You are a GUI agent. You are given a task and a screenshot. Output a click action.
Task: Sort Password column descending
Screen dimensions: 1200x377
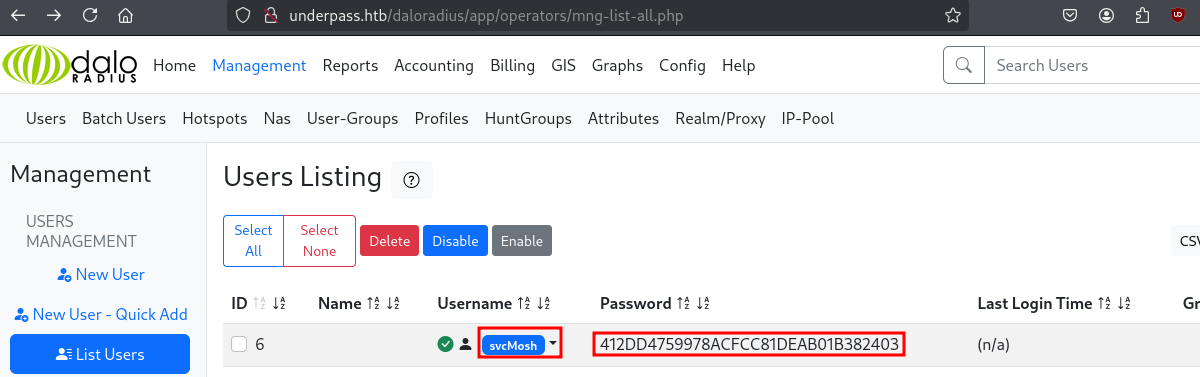702,304
